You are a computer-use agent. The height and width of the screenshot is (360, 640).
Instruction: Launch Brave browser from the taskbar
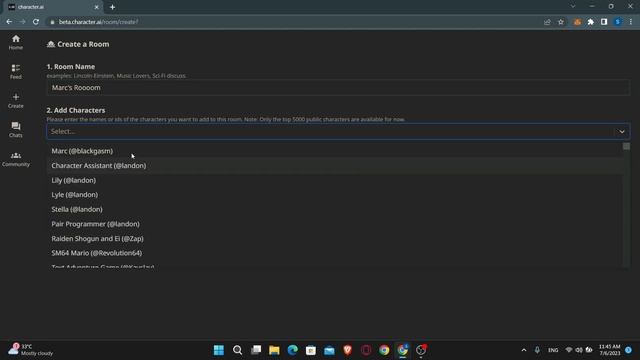tap(348, 350)
